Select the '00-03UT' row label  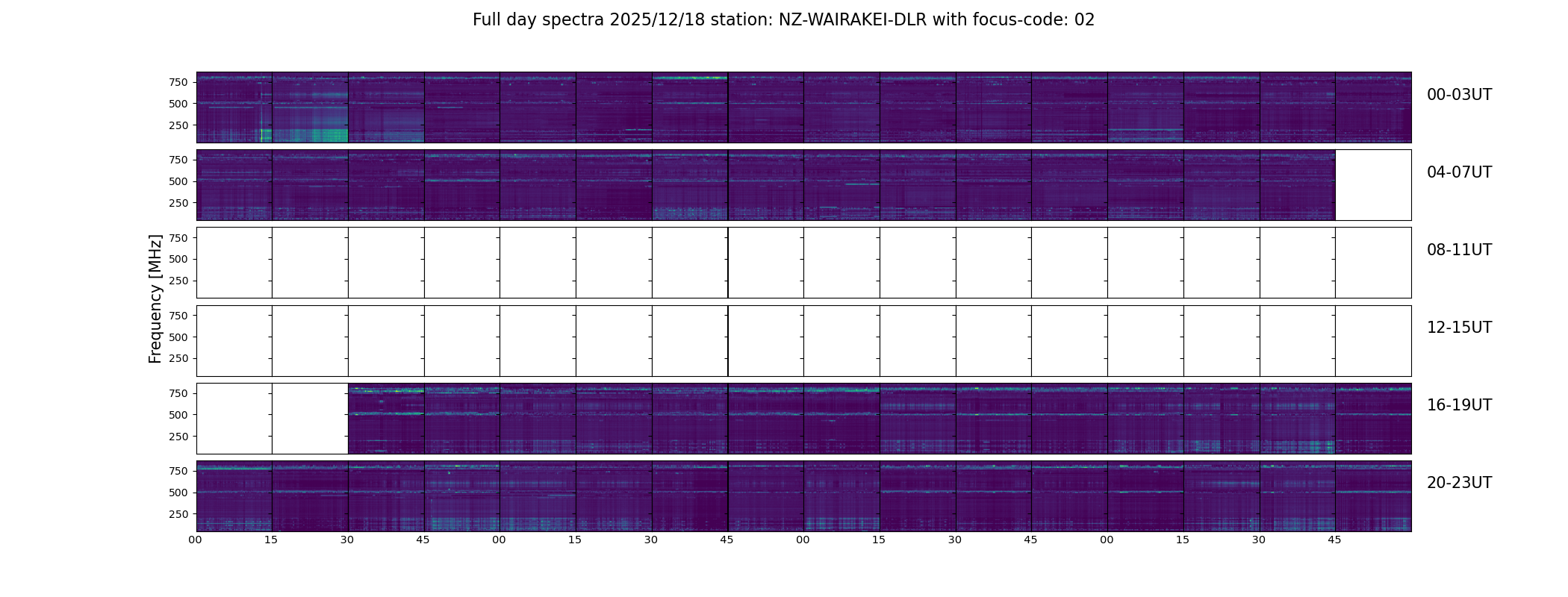[x=1459, y=95]
